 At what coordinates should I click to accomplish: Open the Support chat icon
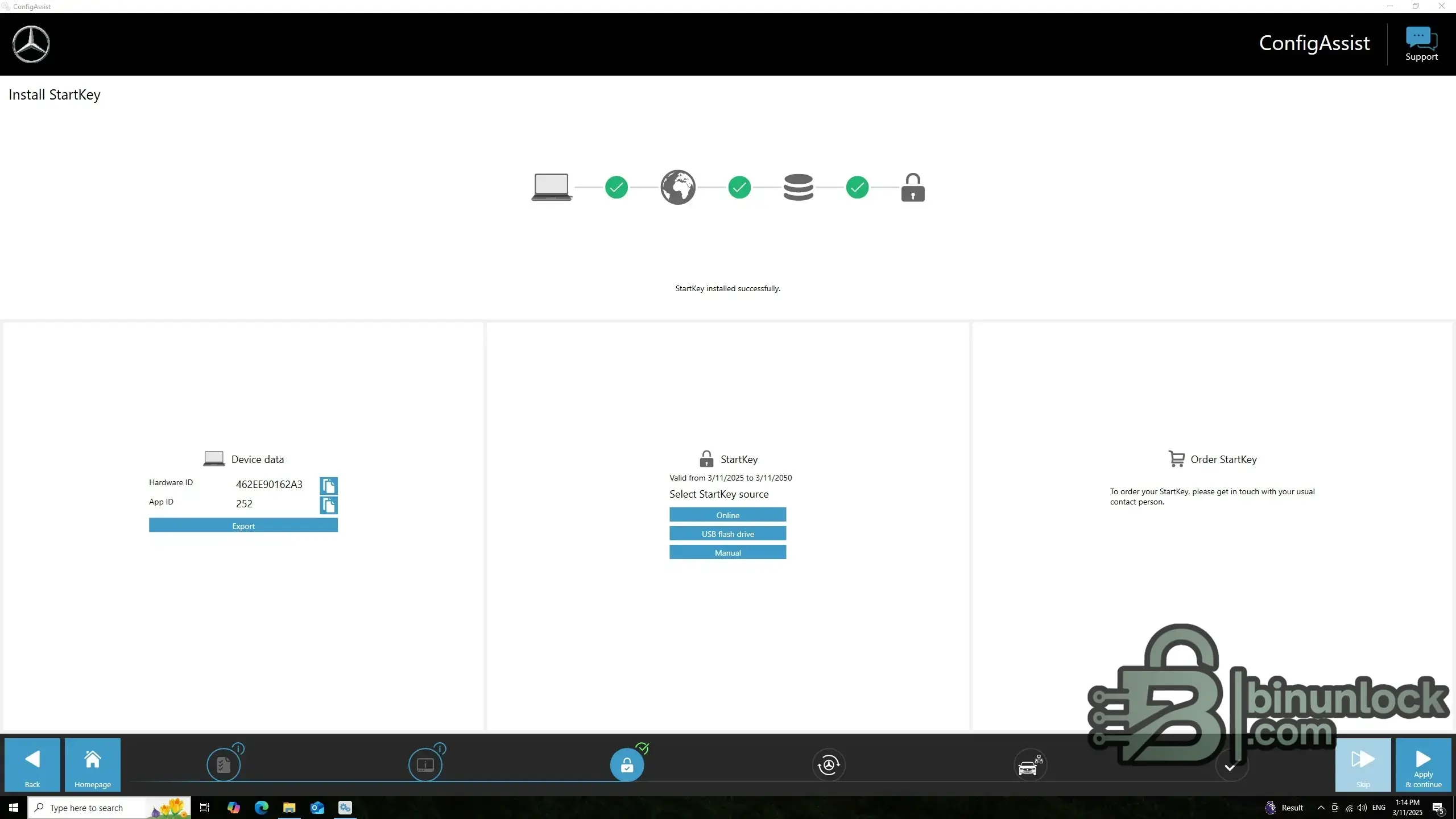[x=1421, y=44]
